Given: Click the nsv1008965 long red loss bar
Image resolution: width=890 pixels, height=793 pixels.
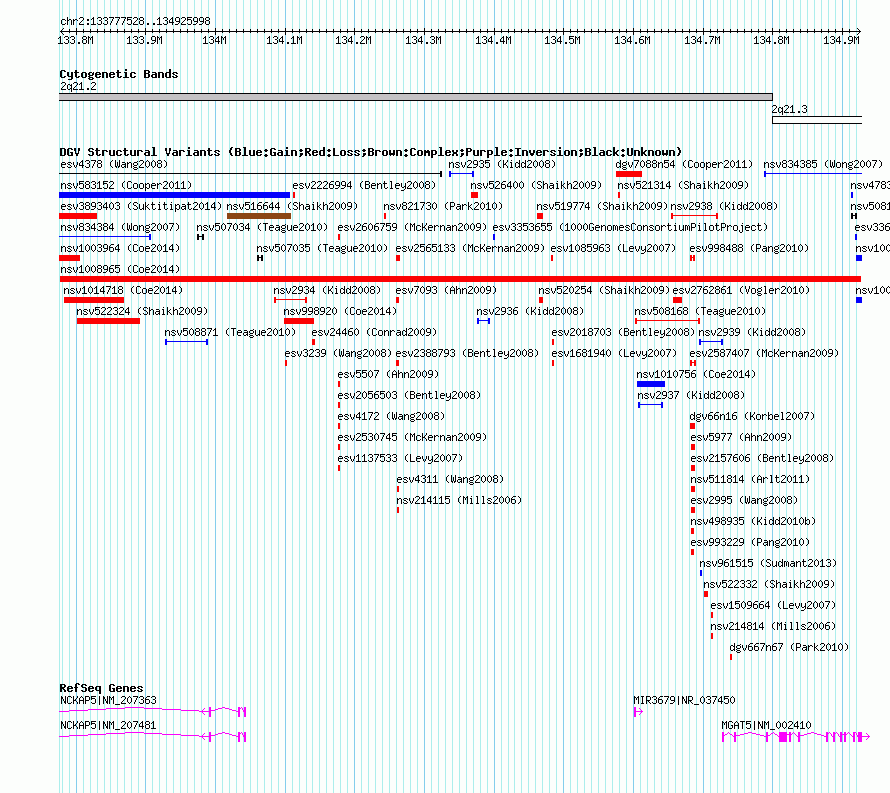Looking at the screenshot, I should click(460, 279).
